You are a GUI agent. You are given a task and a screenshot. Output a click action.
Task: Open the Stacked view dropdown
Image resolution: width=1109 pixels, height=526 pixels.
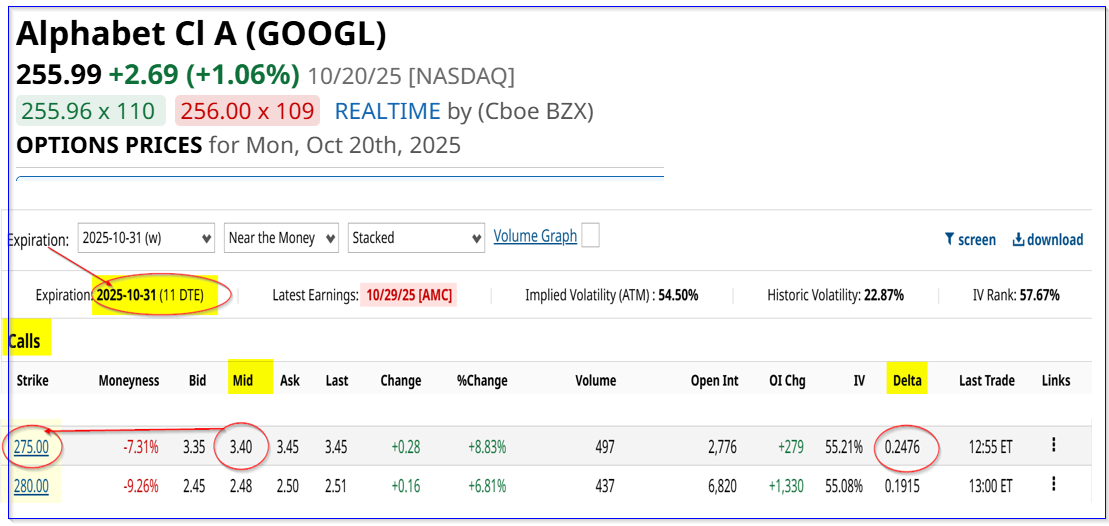pos(416,238)
